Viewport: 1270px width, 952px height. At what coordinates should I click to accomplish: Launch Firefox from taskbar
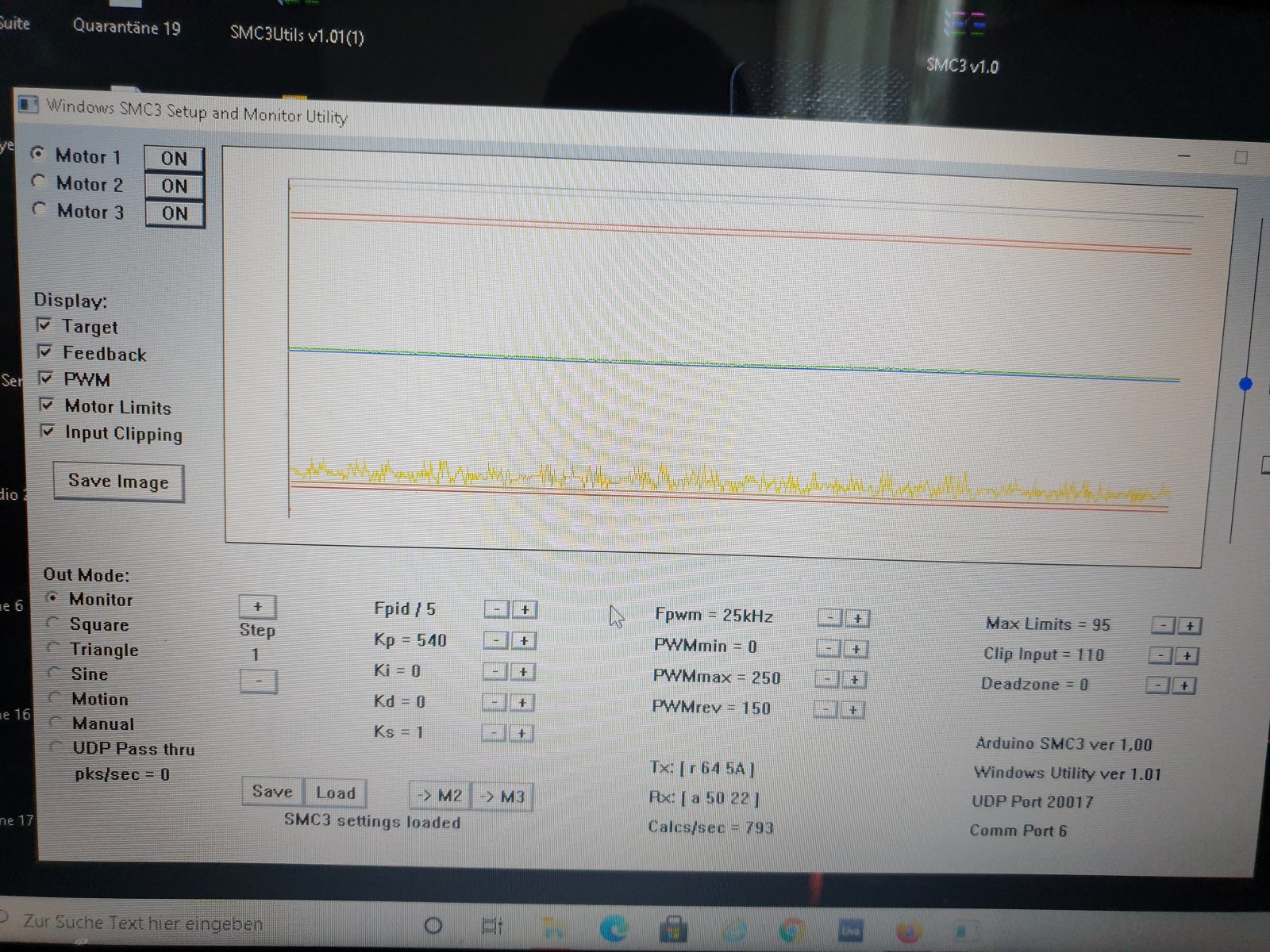[908, 931]
